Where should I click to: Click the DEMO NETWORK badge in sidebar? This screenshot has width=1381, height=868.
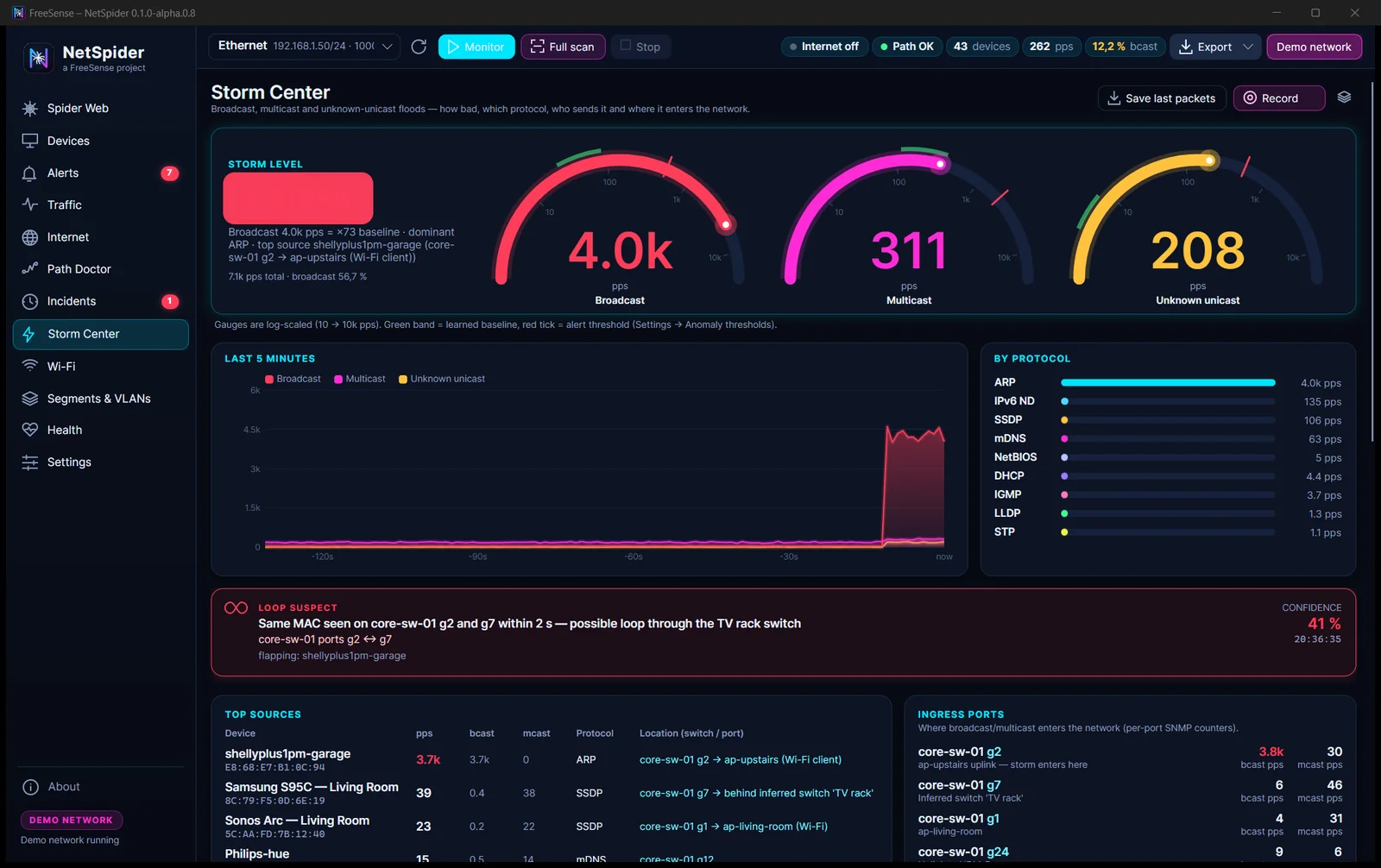click(x=72, y=821)
